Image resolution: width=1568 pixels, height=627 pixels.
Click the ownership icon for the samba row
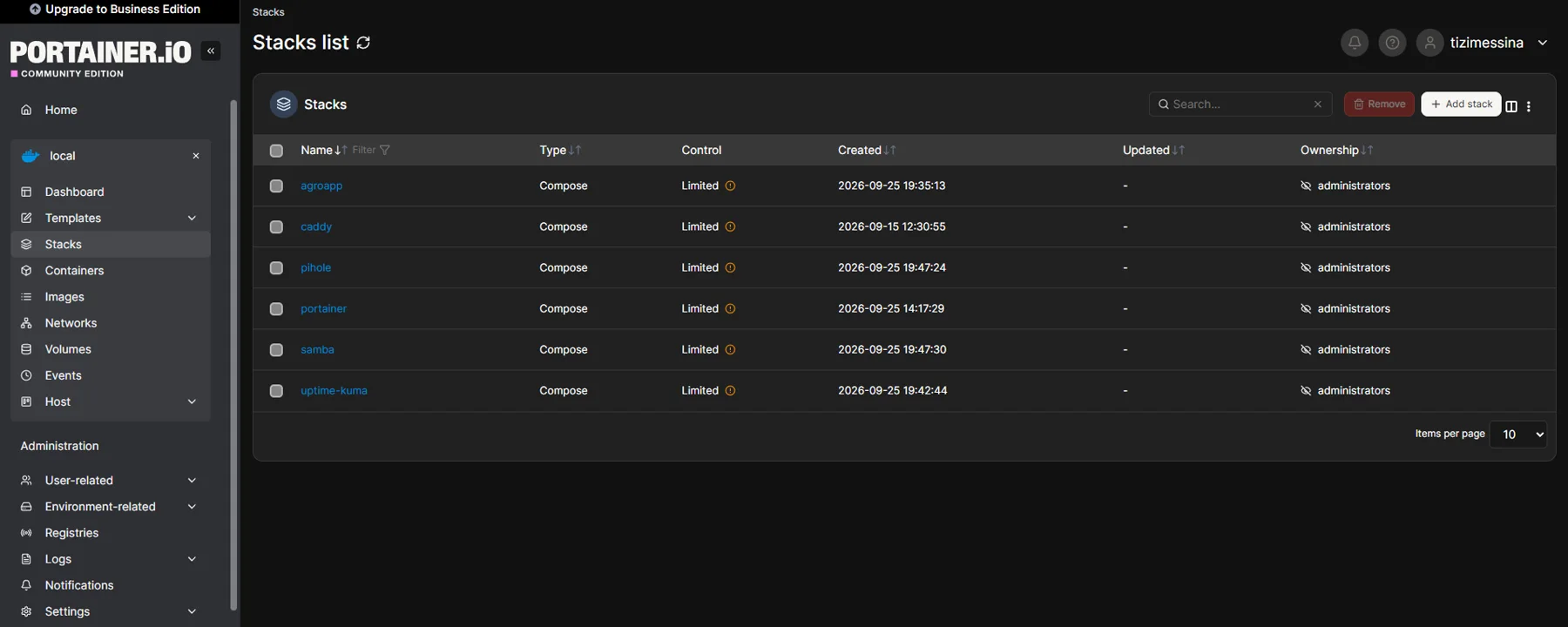pos(1306,350)
